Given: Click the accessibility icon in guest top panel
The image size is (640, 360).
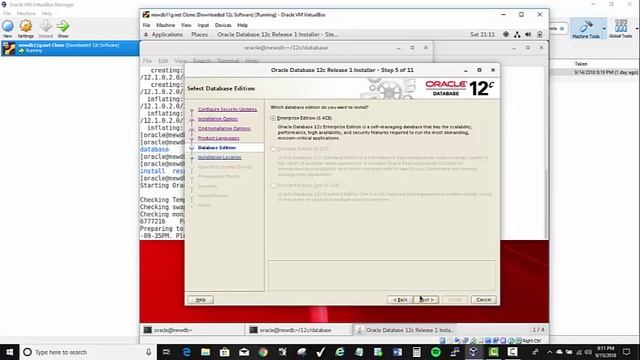Looking at the screenshot, I should pyautogui.click(x=506, y=35).
